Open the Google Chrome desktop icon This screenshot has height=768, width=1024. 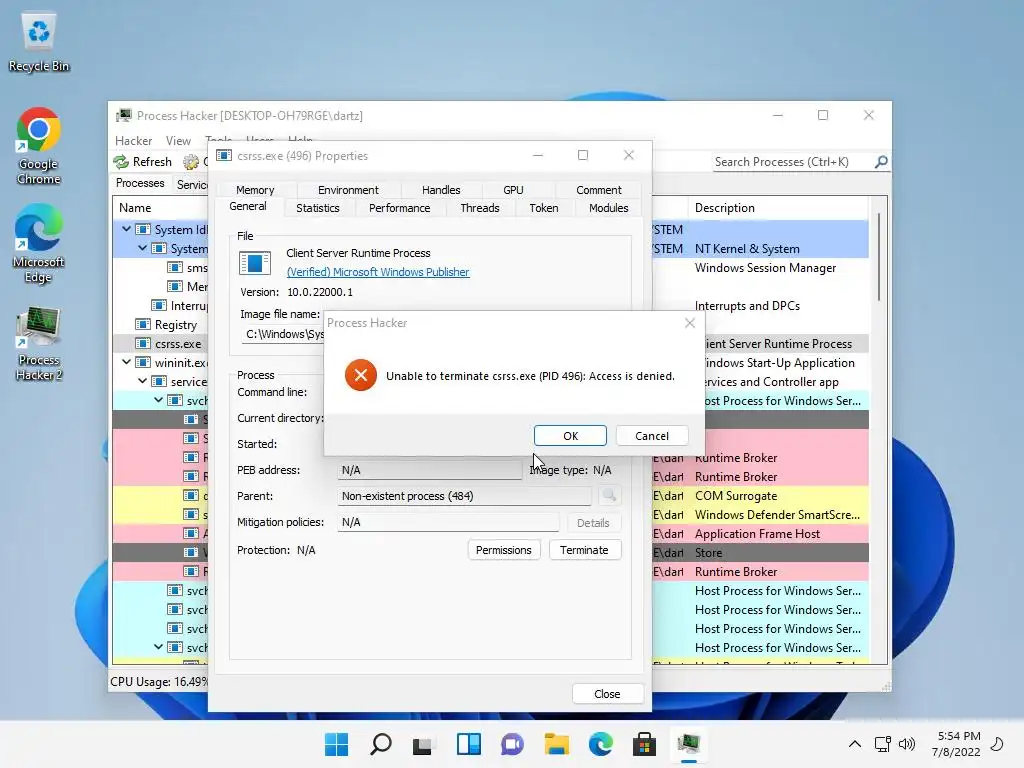[39, 146]
